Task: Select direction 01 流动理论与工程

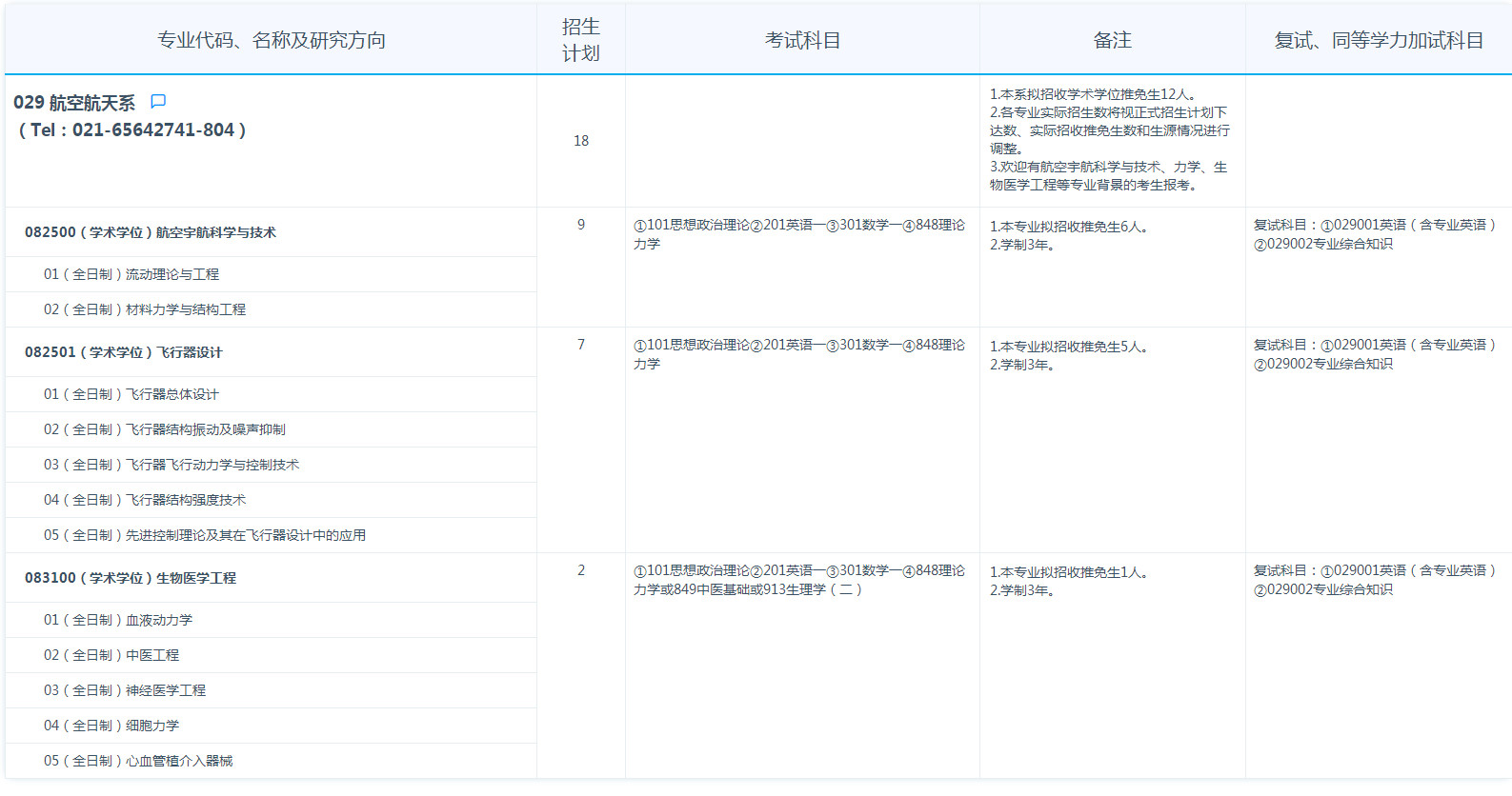Action: [x=131, y=274]
